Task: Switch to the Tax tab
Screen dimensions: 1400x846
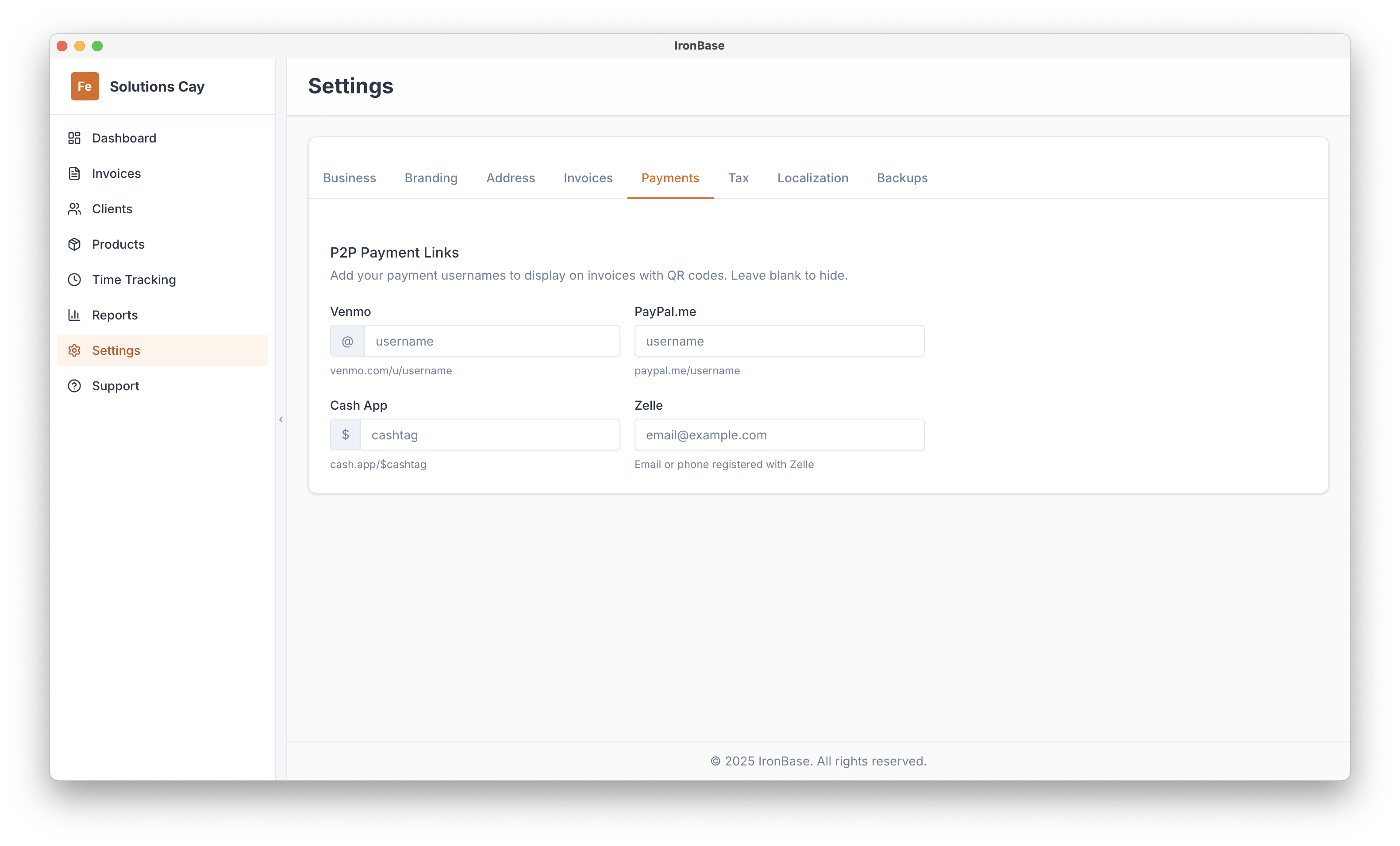Action: point(738,178)
